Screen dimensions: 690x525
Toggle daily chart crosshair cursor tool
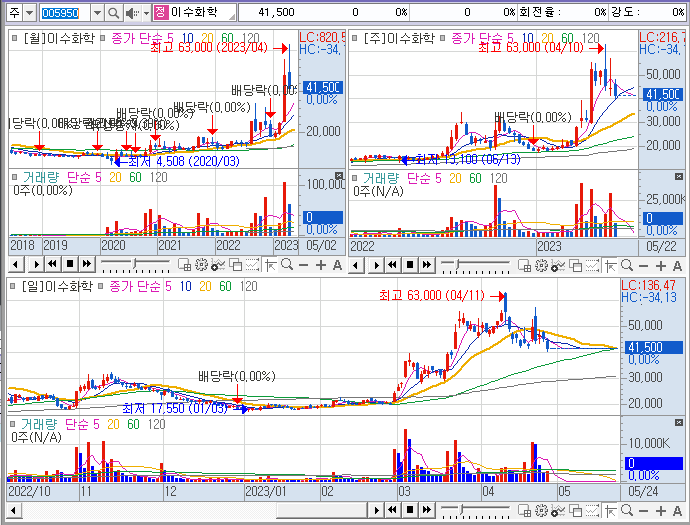tap(611, 510)
